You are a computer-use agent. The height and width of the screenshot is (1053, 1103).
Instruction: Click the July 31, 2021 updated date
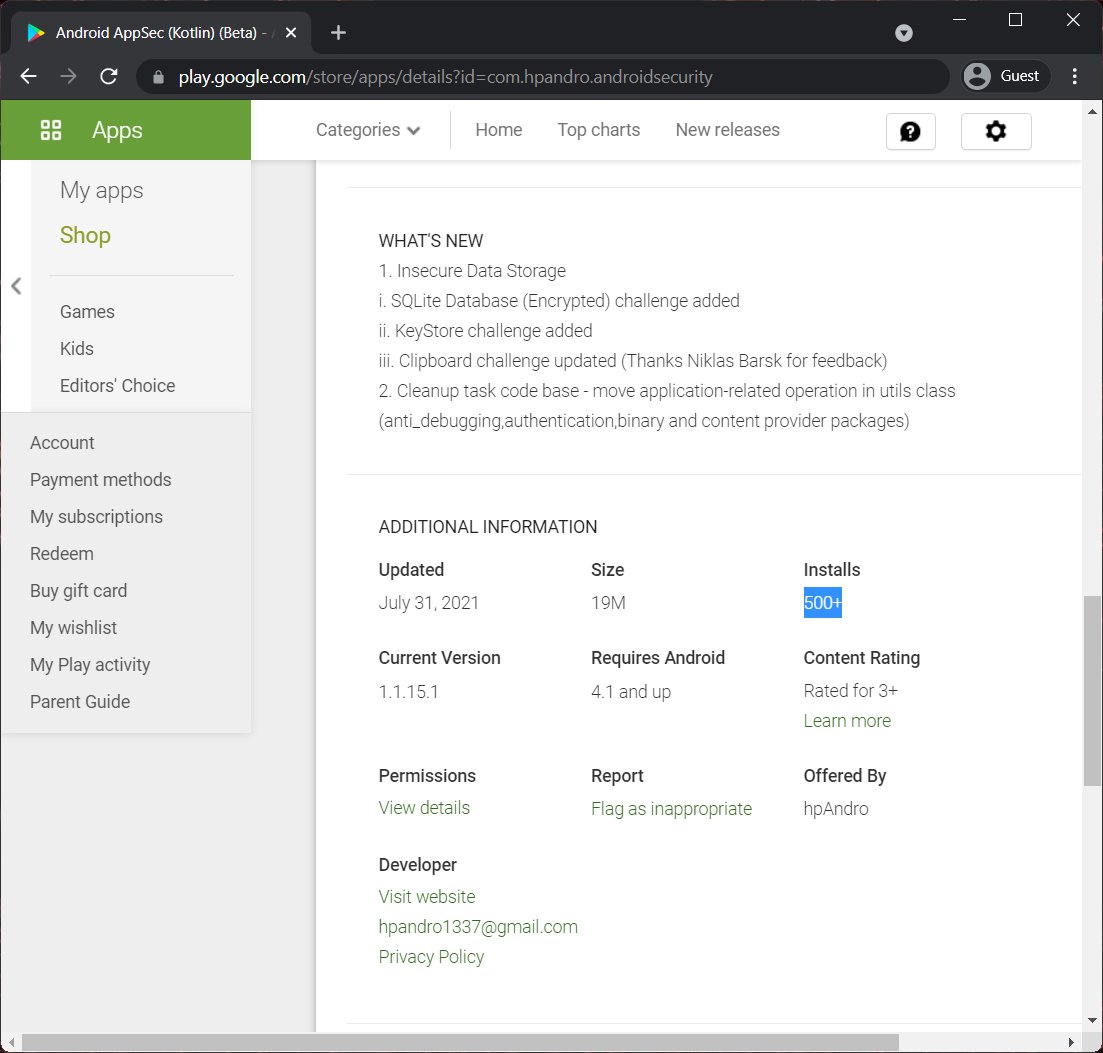[428, 603]
